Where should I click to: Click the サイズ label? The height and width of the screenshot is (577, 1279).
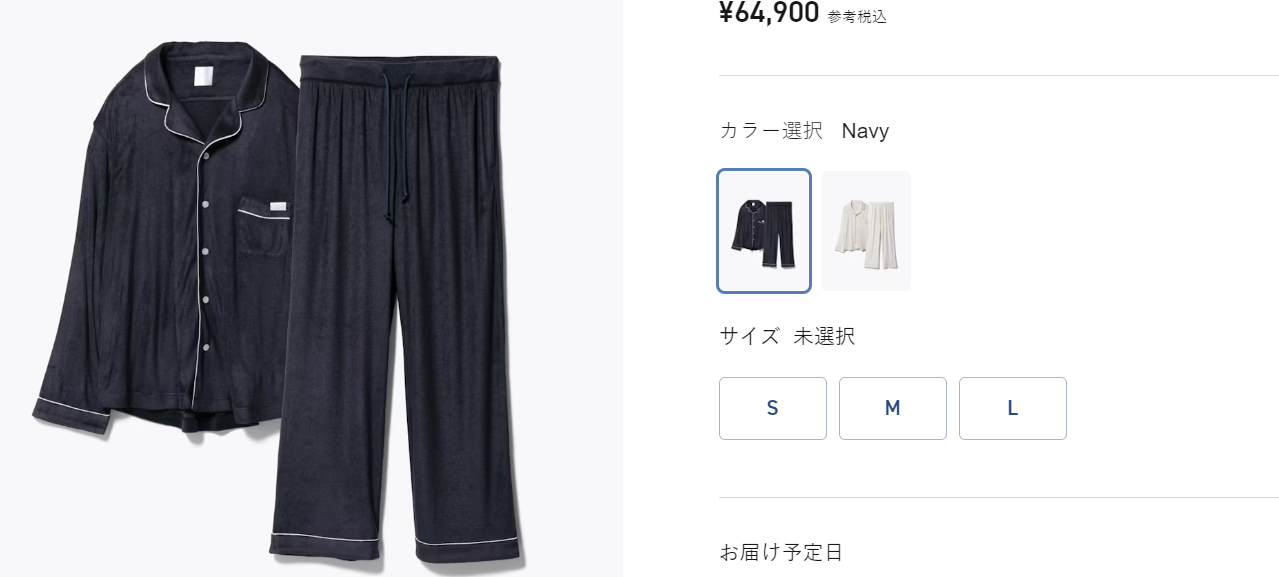coord(749,336)
